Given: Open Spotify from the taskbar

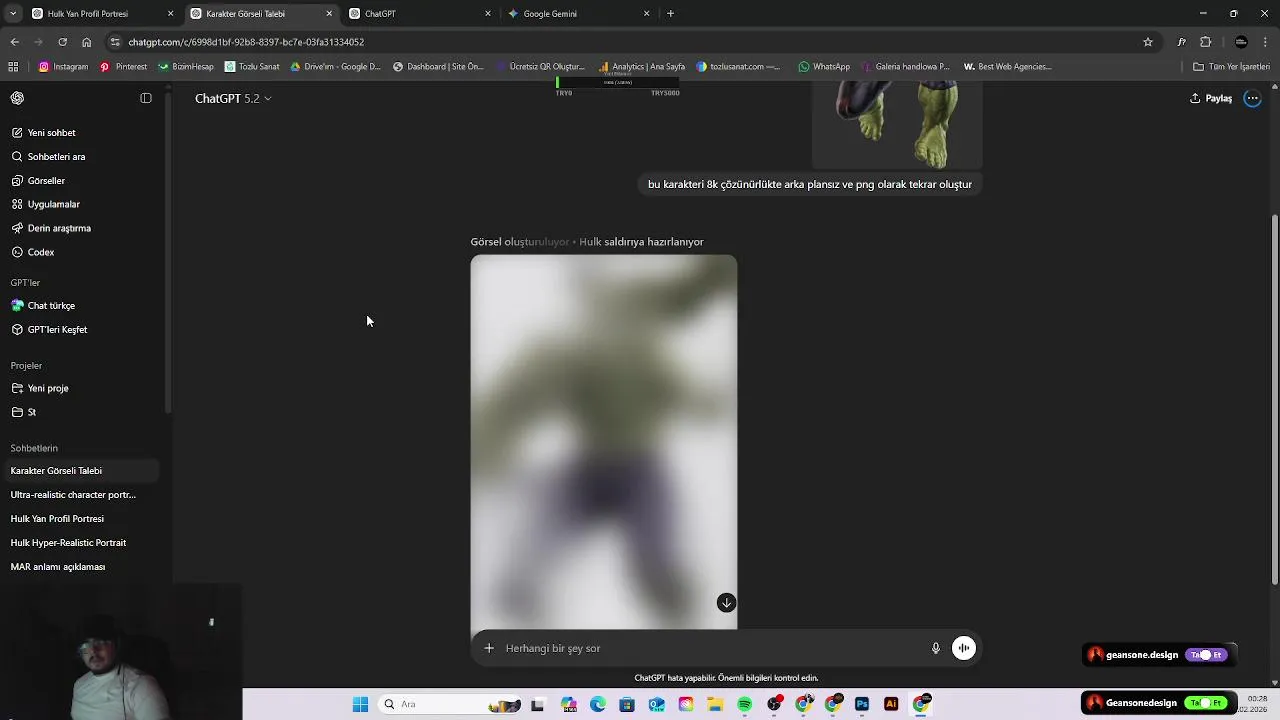Looking at the screenshot, I should click(x=744, y=704).
